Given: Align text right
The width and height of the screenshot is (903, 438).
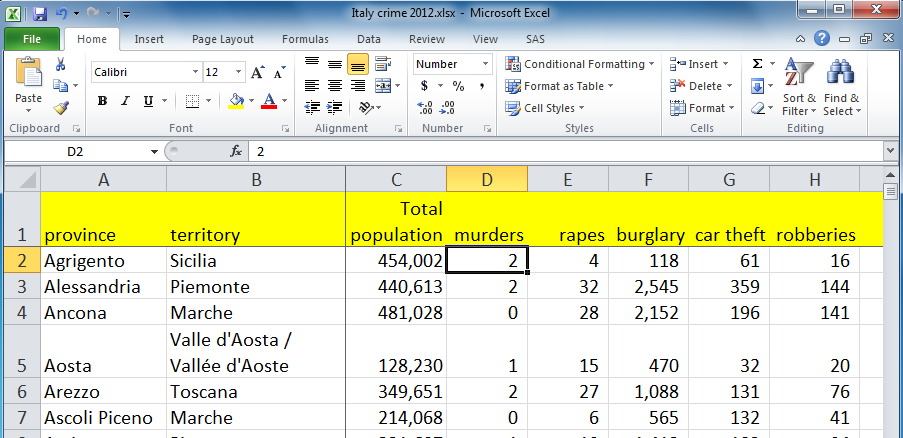Looking at the screenshot, I should (358, 86).
